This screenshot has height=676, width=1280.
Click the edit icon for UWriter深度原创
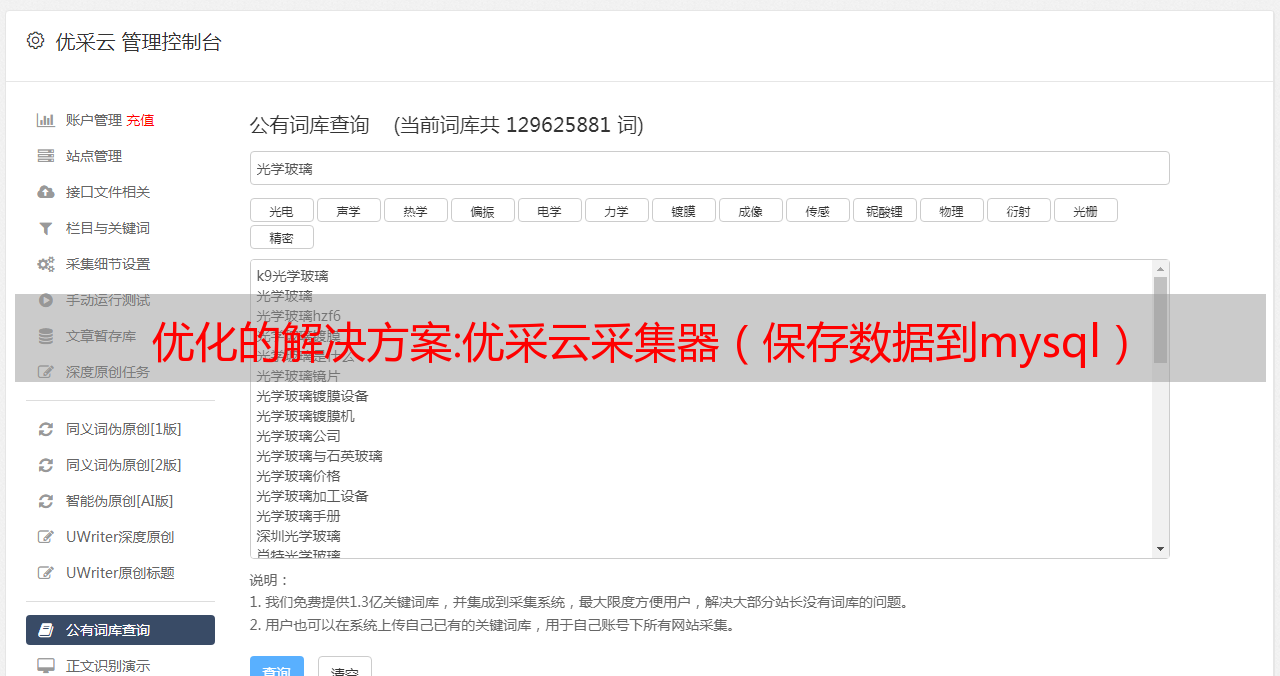46,537
